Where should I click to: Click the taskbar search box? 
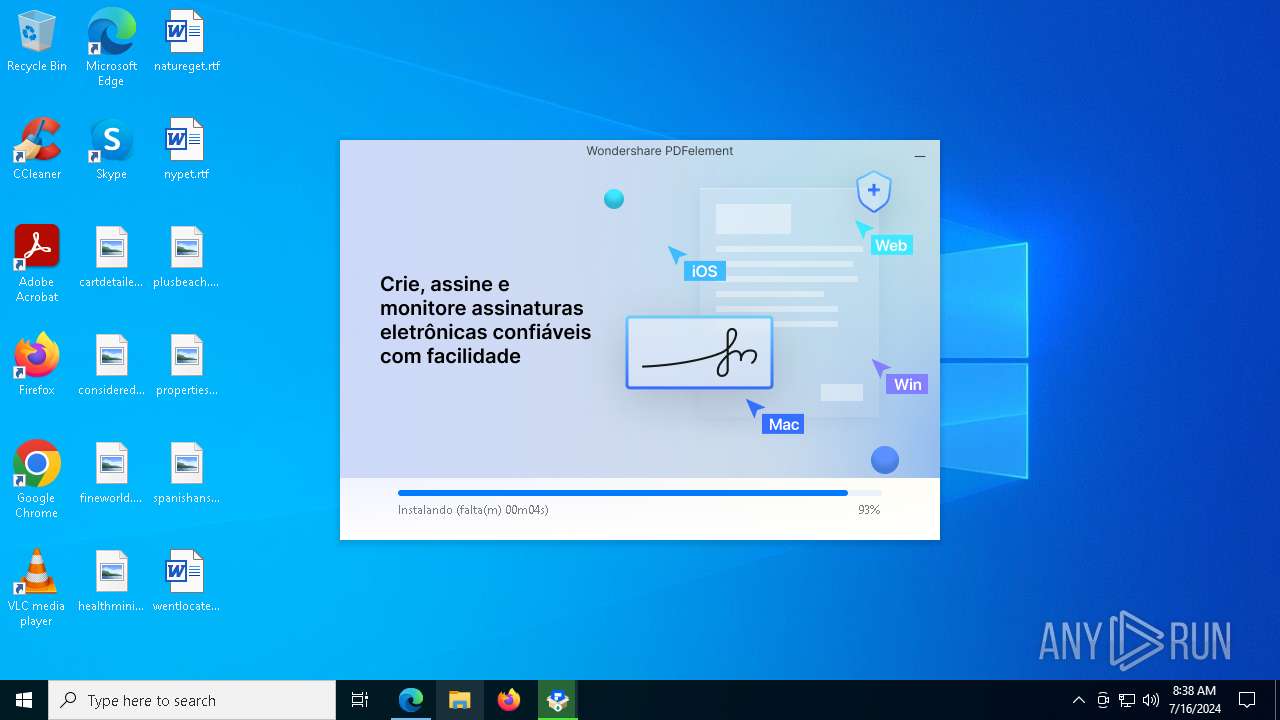pyautogui.click(x=192, y=700)
